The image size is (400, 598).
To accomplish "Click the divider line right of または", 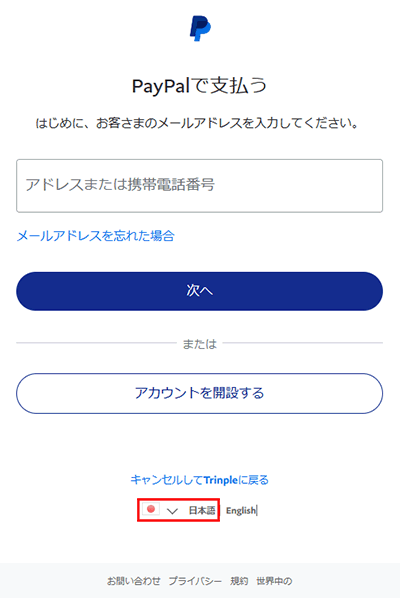I will [303, 343].
